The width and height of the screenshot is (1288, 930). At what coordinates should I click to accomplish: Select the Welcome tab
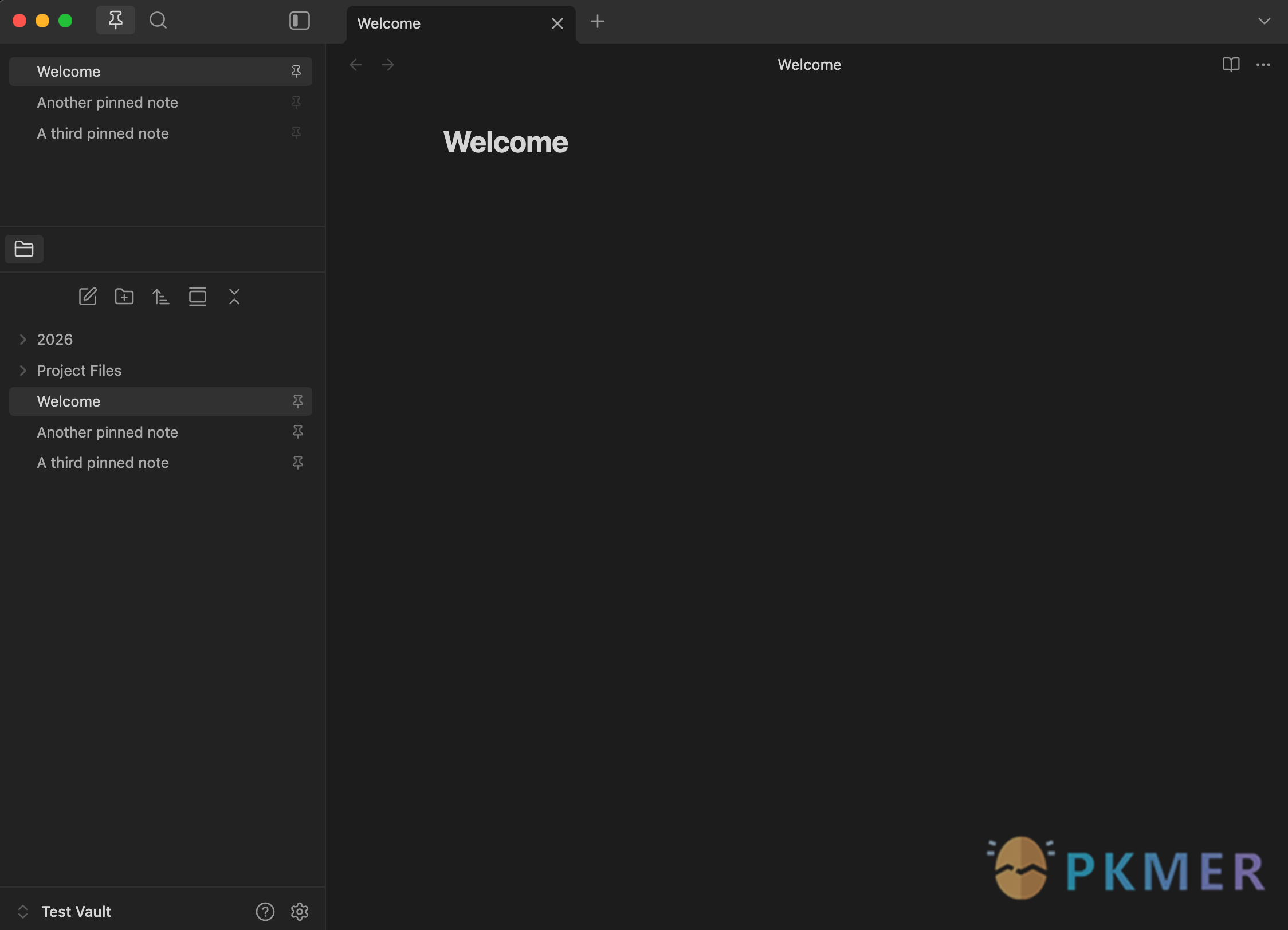pyautogui.click(x=461, y=24)
